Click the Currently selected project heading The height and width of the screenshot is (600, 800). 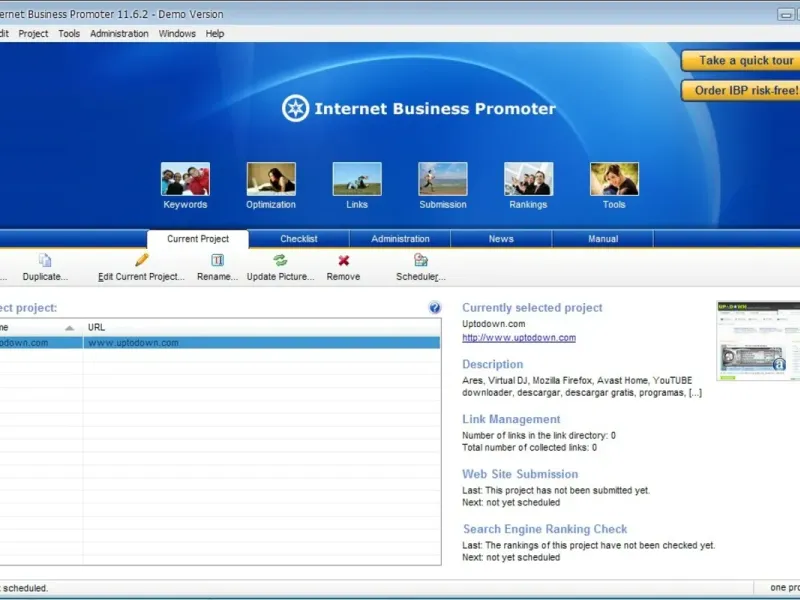click(x=532, y=308)
